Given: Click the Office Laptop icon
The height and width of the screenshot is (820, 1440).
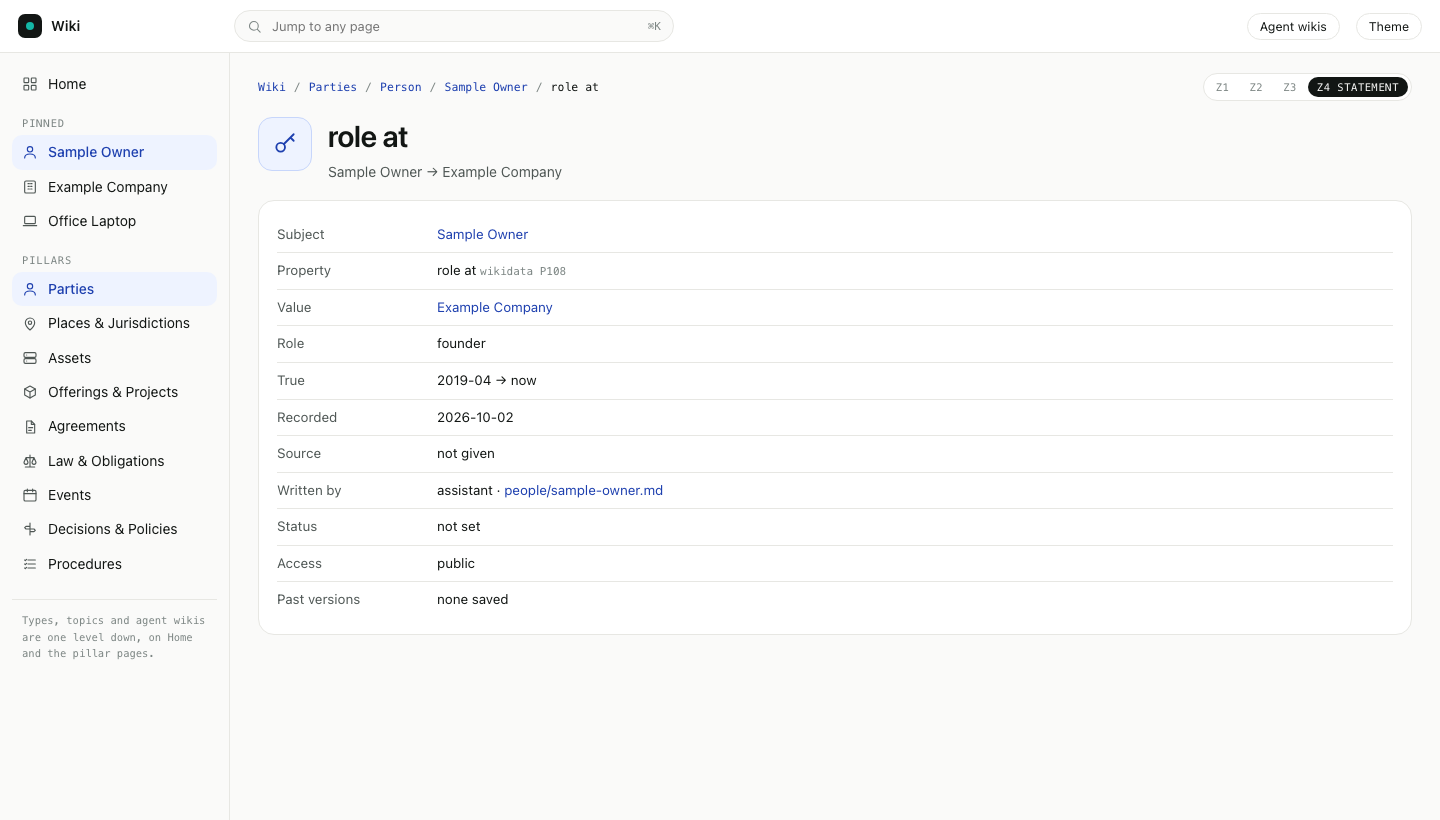Looking at the screenshot, I should point(30,221).
